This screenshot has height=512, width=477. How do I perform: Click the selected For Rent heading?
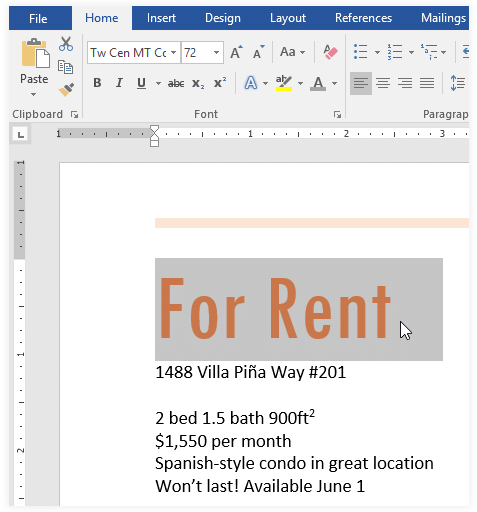click(x=275, y=309)
